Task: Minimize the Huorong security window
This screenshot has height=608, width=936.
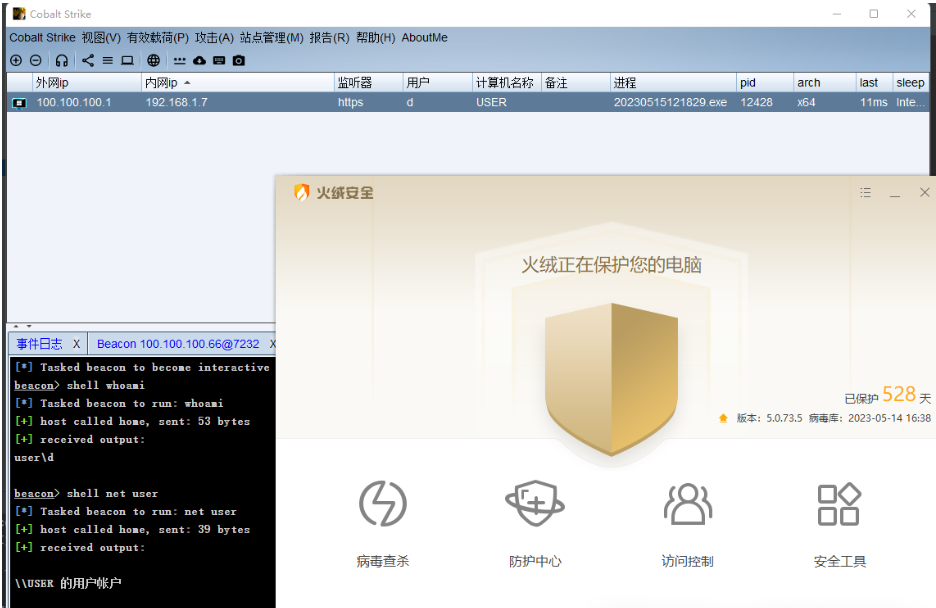Action: (895, 193)
